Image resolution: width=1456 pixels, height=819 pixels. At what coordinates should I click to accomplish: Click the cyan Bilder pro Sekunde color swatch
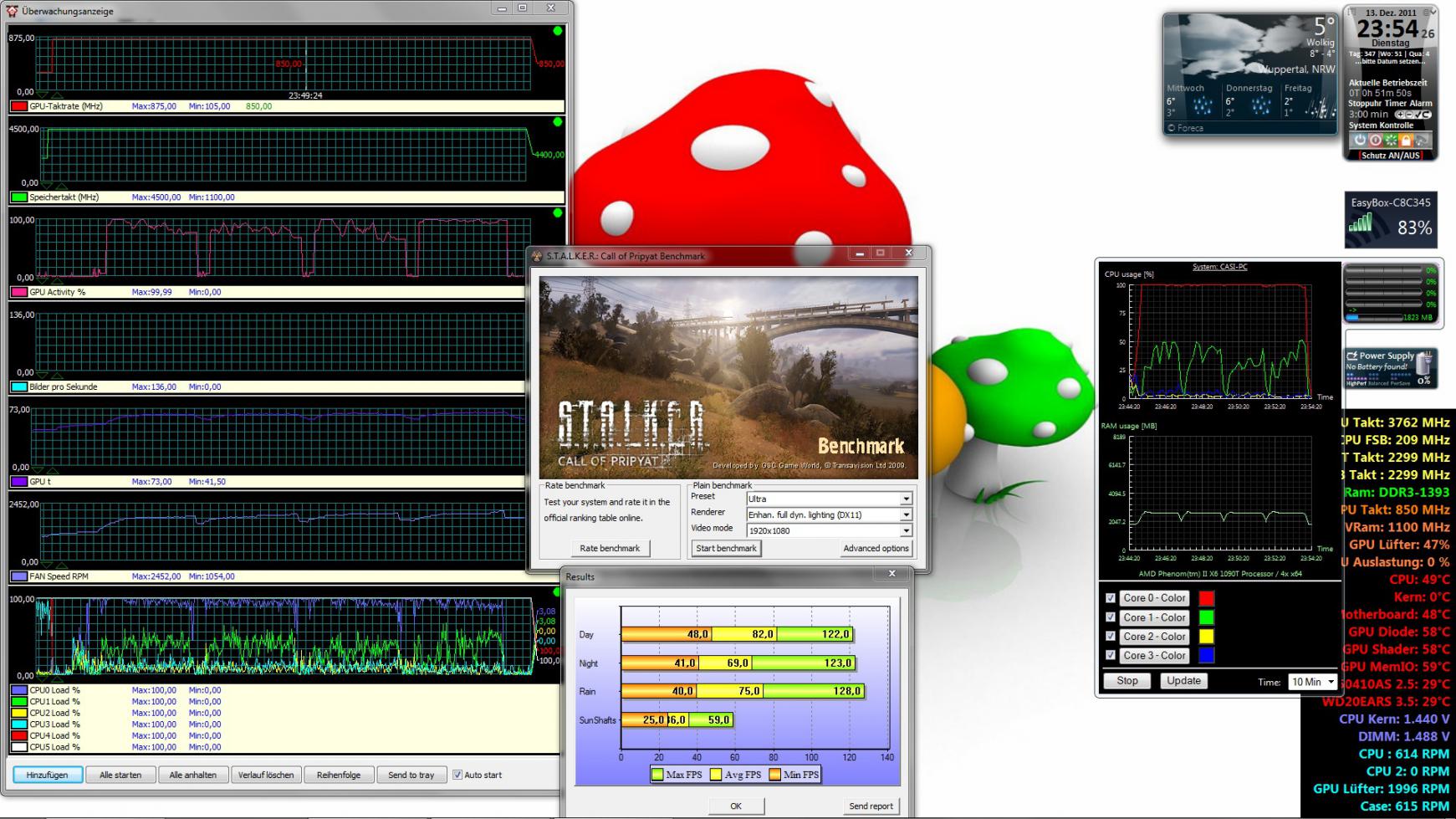coord(18,387)
